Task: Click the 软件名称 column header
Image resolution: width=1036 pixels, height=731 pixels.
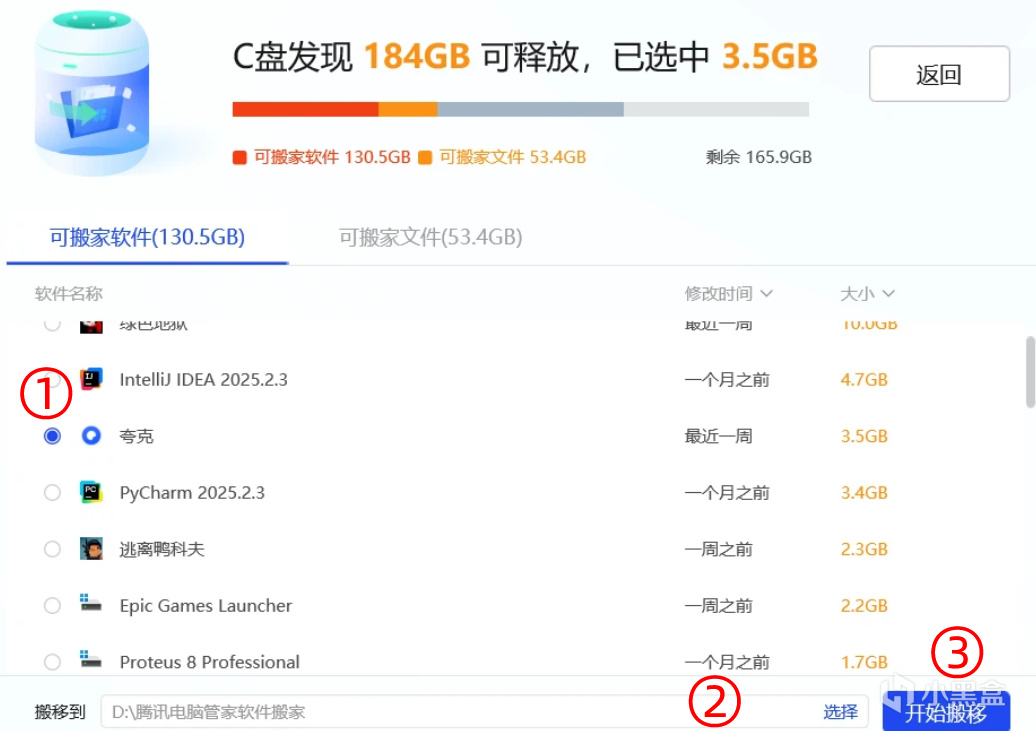Action: [x=69, y=293]
